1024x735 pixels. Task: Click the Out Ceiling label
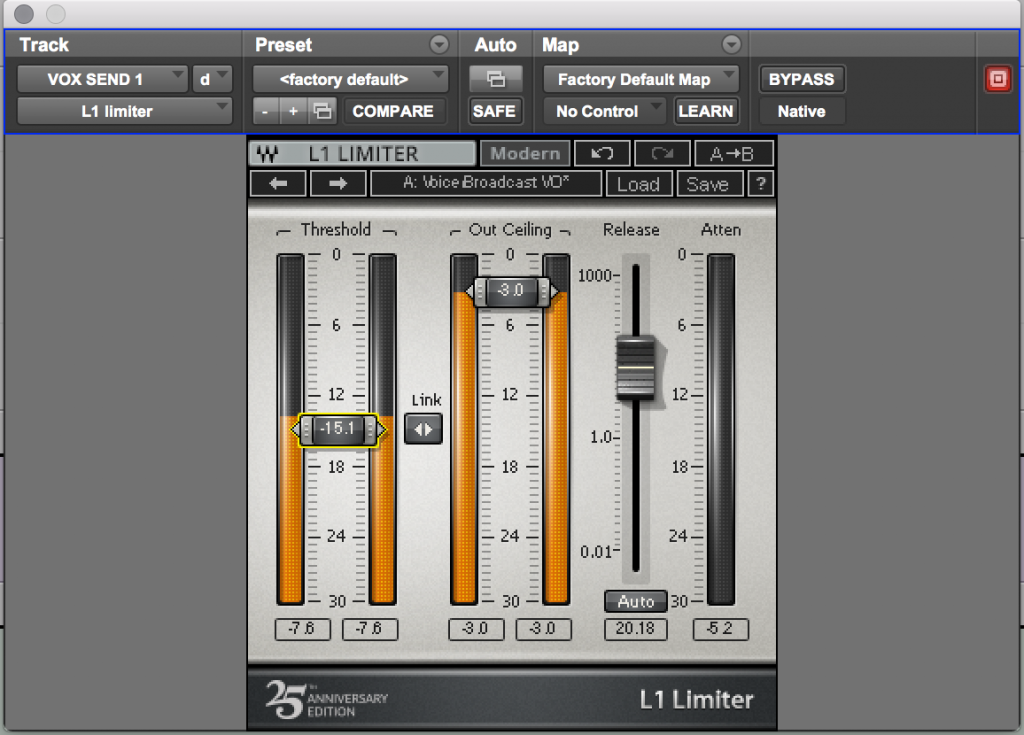(510, 230)
